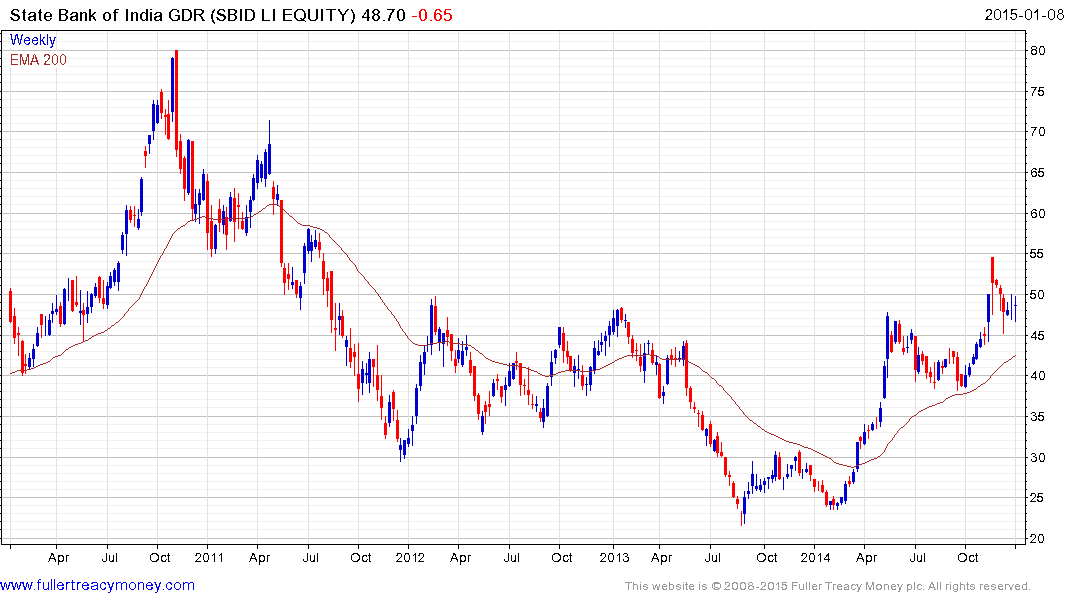The image size is (1075, 600).
Task: Click the copyright notice text
Action: coord(828,586)
